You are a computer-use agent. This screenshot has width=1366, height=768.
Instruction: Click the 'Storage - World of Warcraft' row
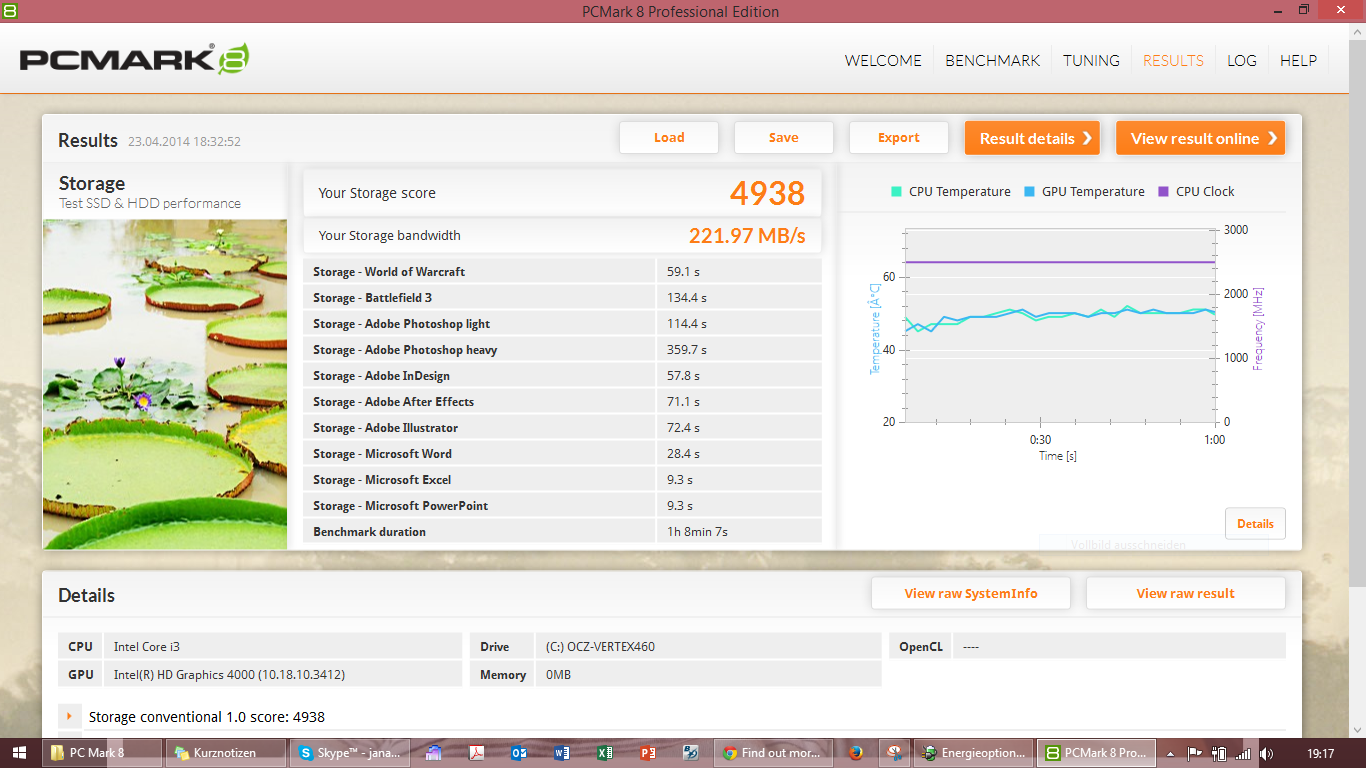562,271
